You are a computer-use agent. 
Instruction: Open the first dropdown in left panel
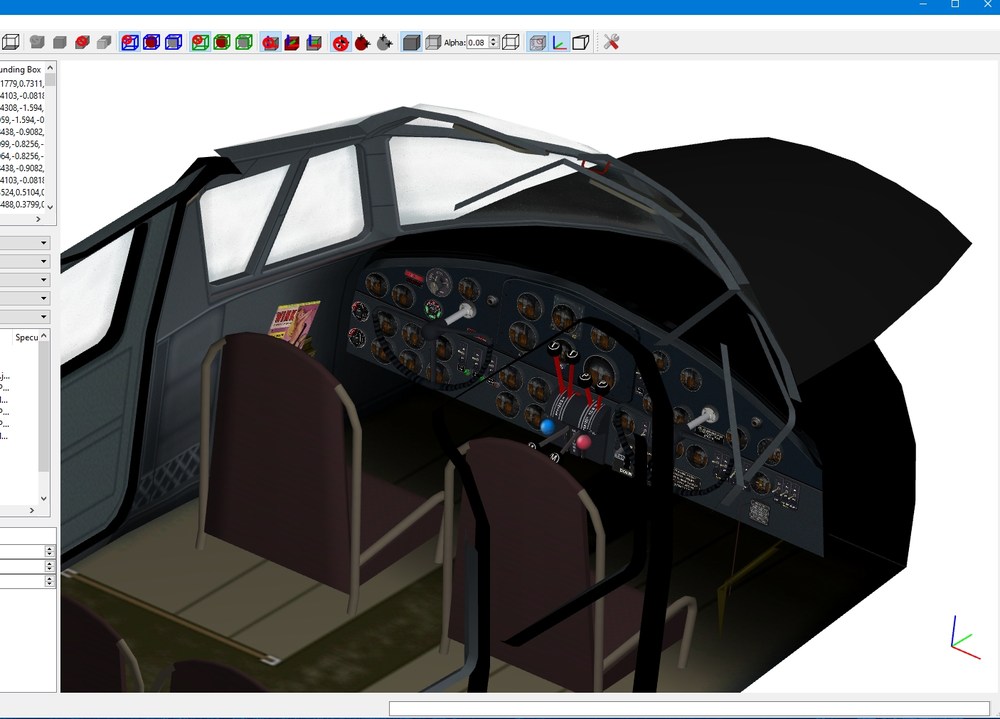click(x=25, y=243)
